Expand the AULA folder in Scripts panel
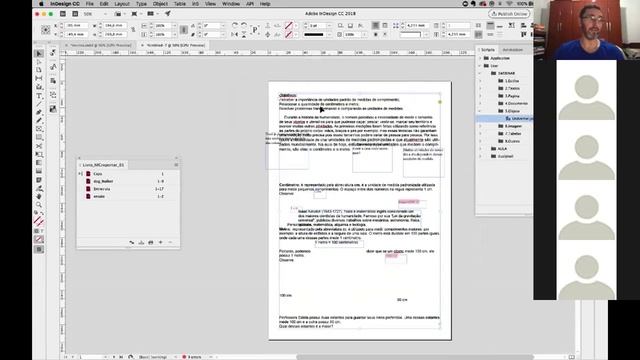This screenshot has height=360, width=640. [480, 149]
